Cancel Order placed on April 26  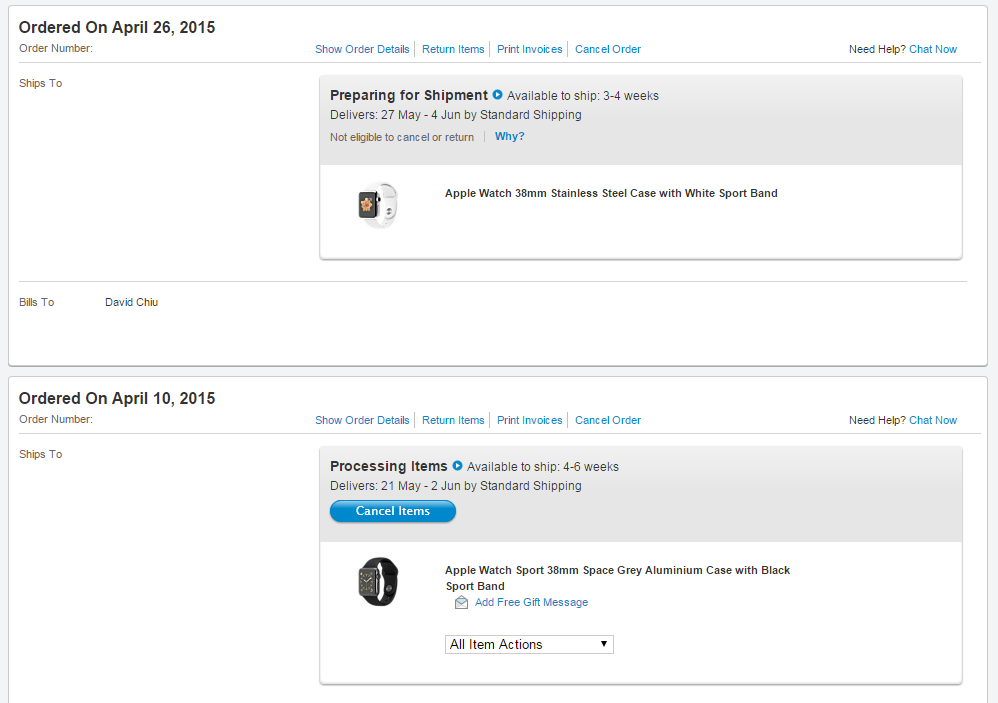tap(608, 49)
